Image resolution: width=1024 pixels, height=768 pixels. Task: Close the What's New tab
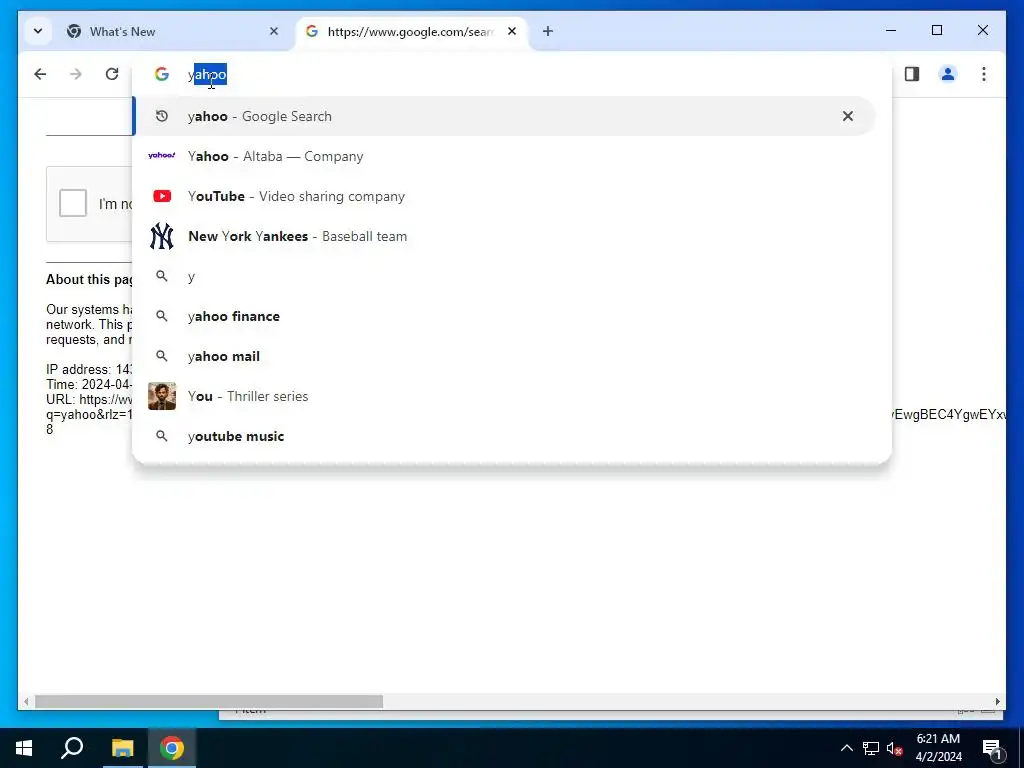[274, 31]
